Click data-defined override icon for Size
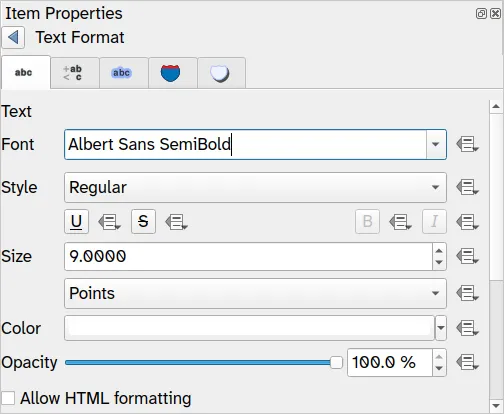 pyautogui.click(x=467, y=257)
